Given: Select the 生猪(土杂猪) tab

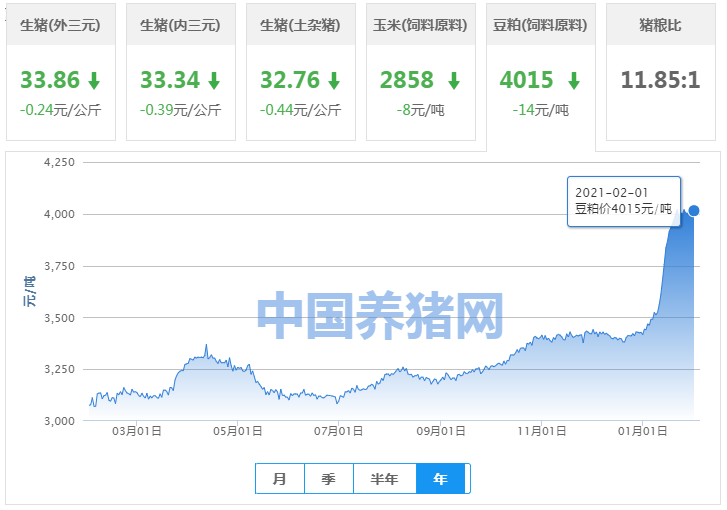Looking at the screenshot, I should [x=300, y=25].
